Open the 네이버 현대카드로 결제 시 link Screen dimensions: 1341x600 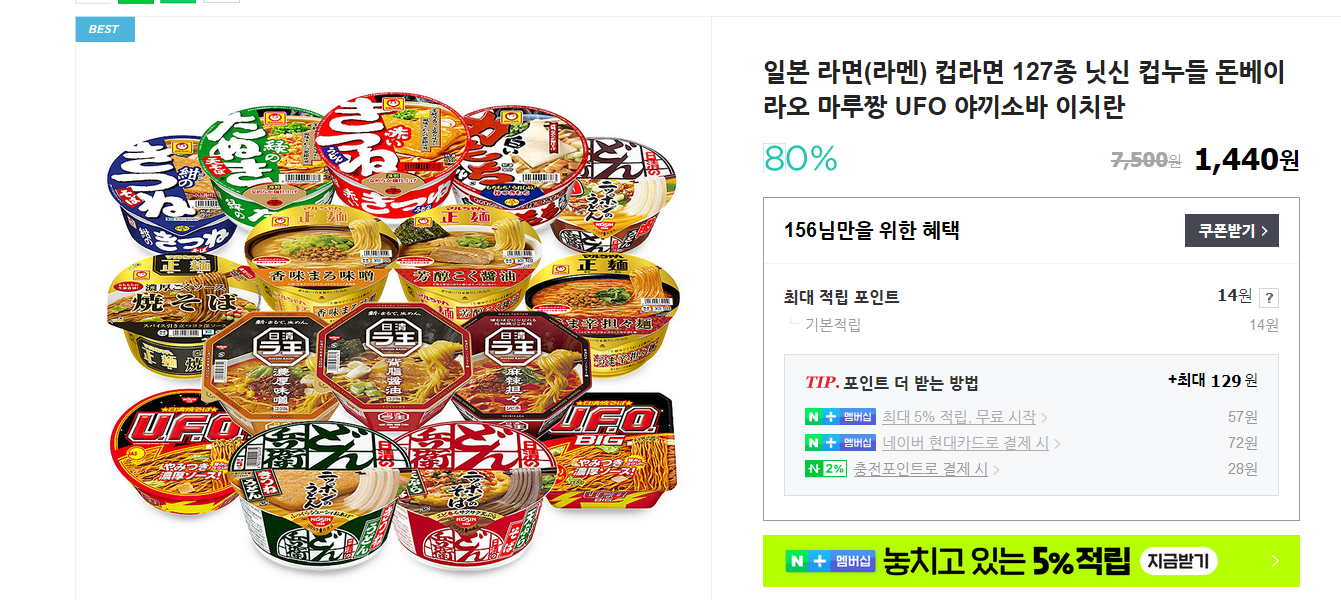point(965,443)
